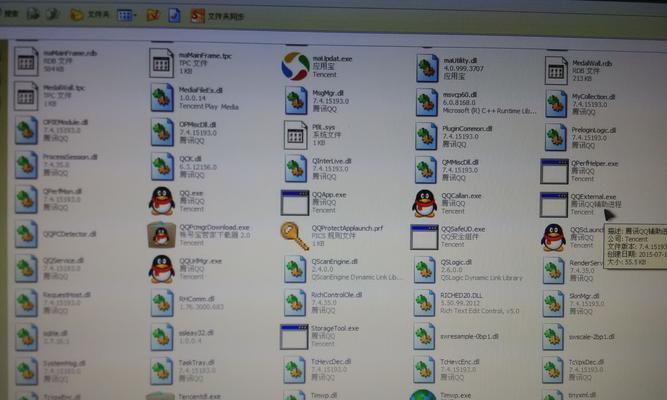
Task: Select the MsgMgr.dll file icon
Action: 296,100
